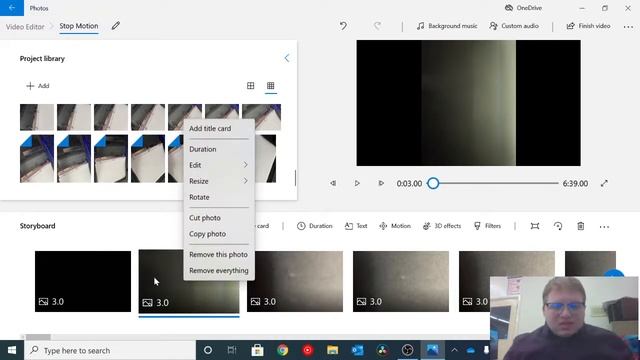This screenshot has width=640, height=360.
Task: Open OBS Studio from taskbar
Action: 407,350
